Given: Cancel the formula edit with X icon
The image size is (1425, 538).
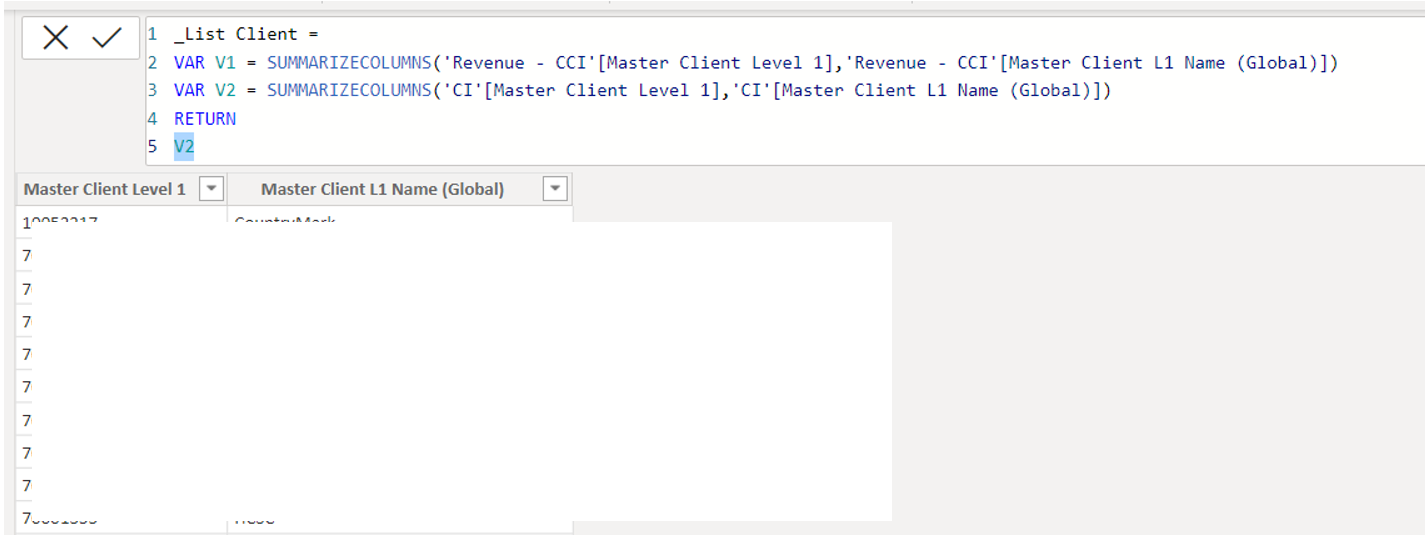Looking at the screenshot, I should coord(56,39).
